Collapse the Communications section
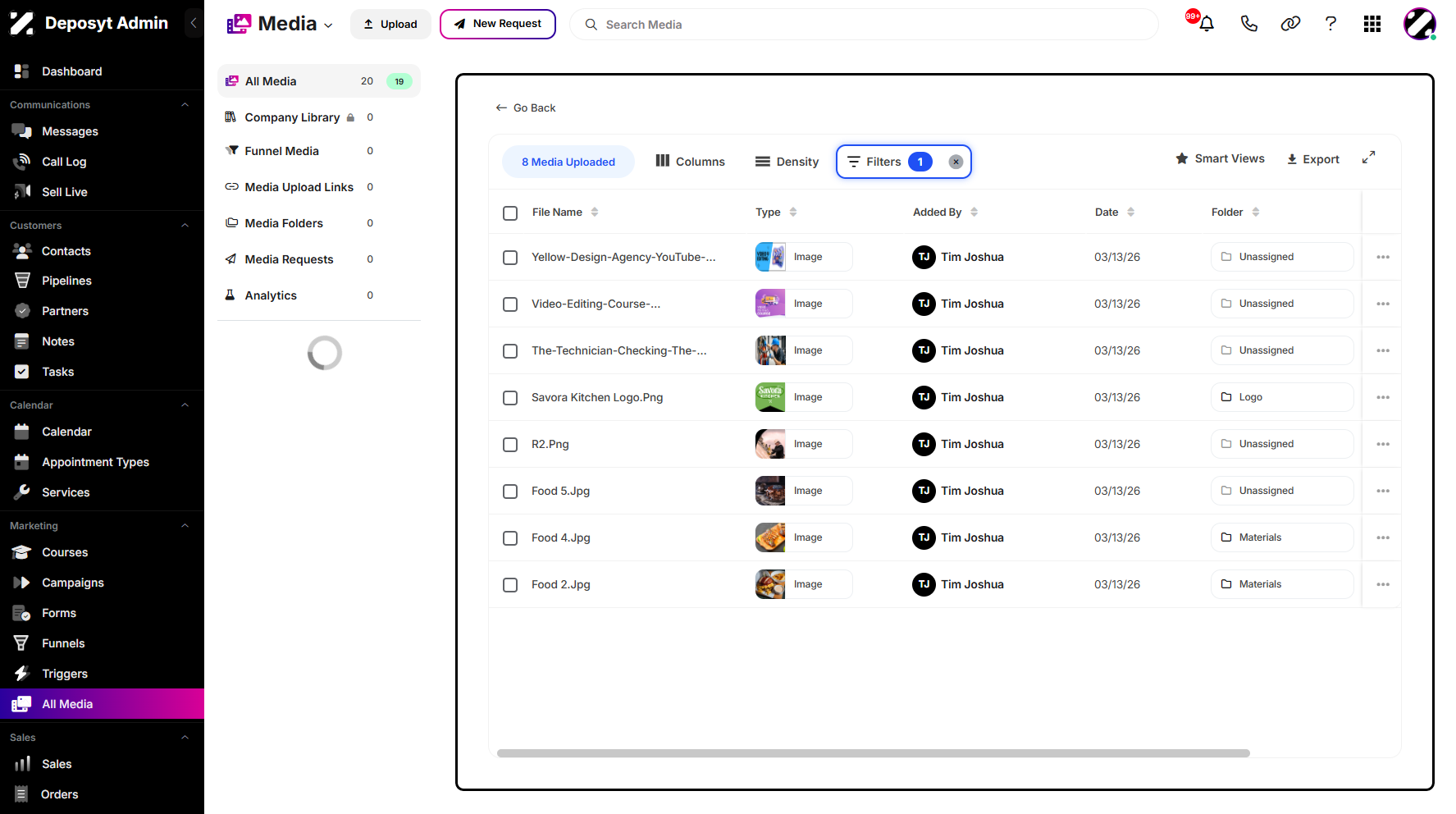The height and width of the screenshot is (814, 1456). click(185, 105)
